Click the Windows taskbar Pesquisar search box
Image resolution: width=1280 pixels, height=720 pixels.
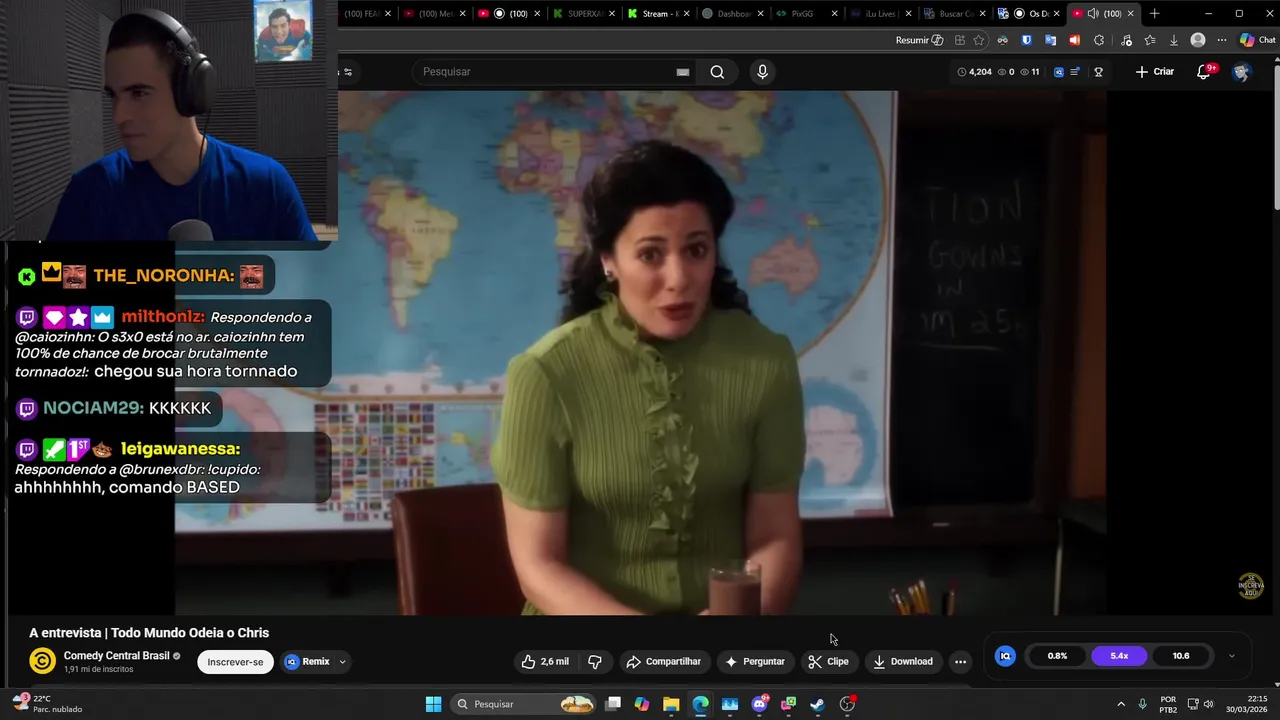coord(521,704)
